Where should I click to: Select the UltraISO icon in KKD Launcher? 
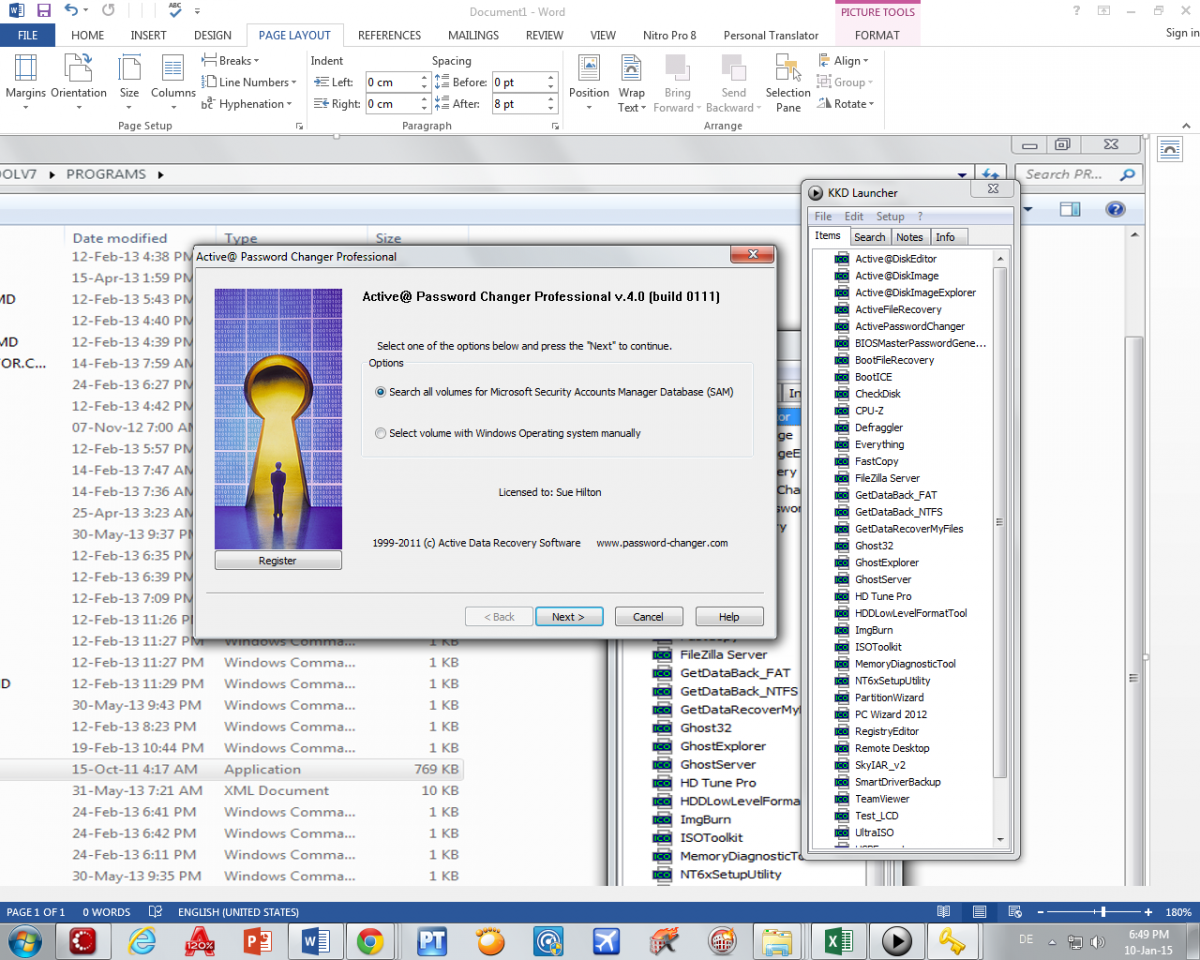(842, 833)
